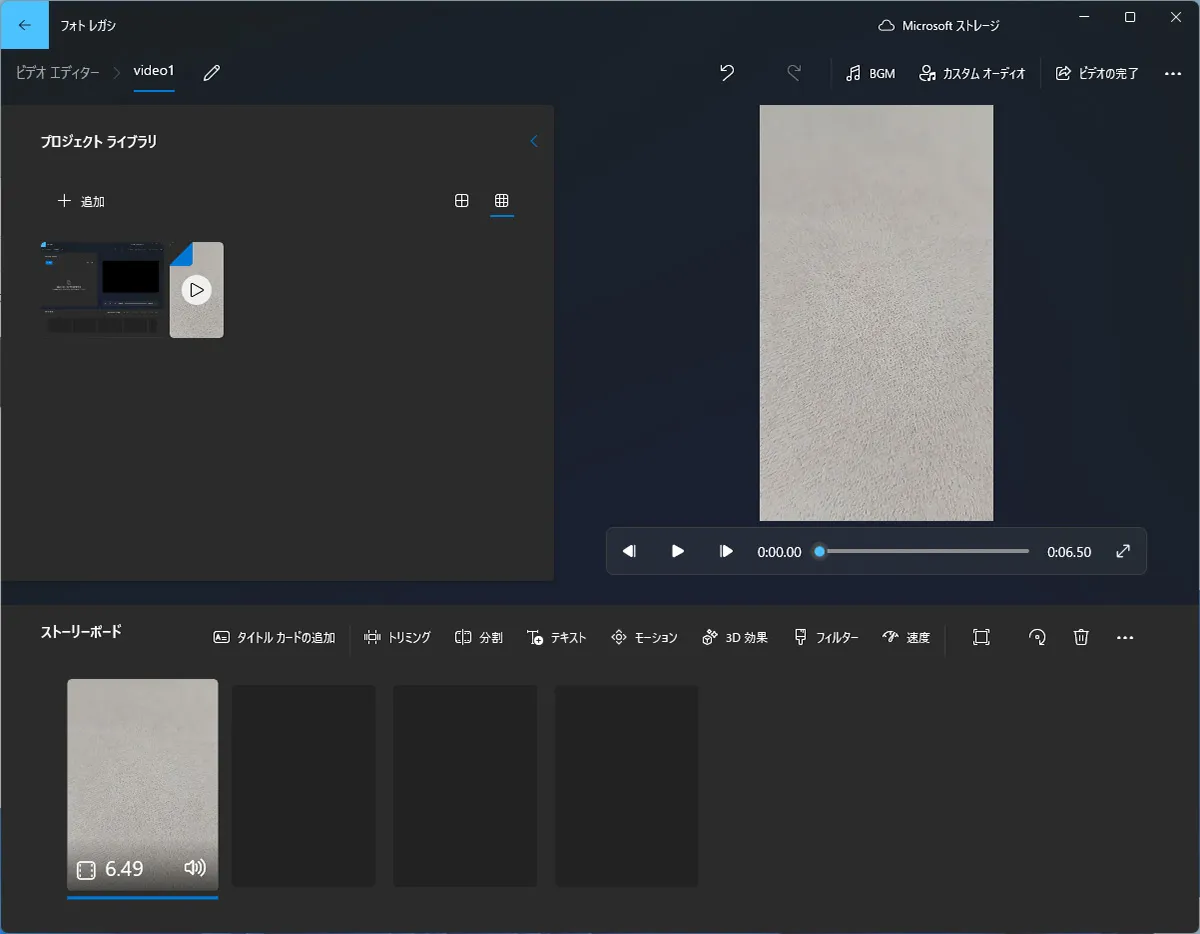Open the モーション effect tool
The image size is (1200, 934).
[644, 637]
